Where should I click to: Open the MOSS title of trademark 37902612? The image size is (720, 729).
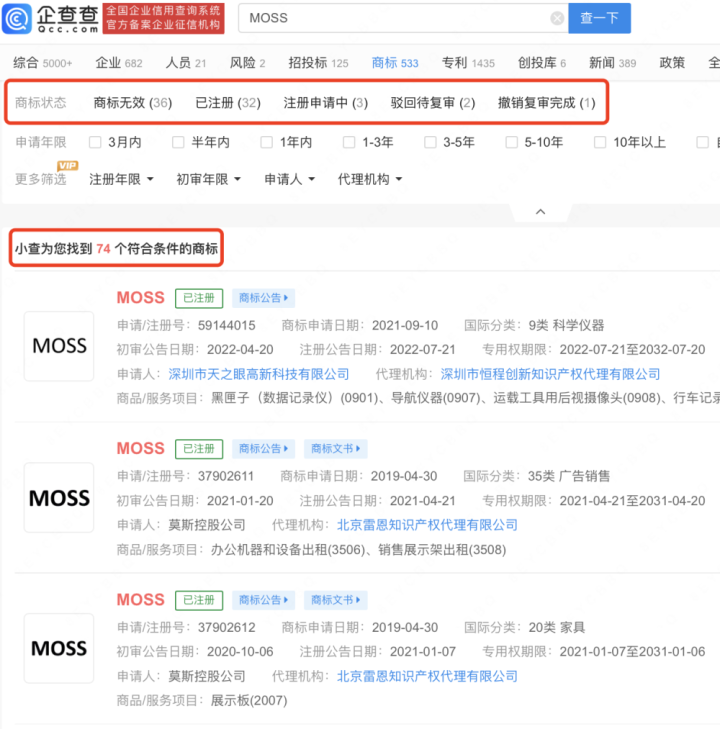[140, 600]
